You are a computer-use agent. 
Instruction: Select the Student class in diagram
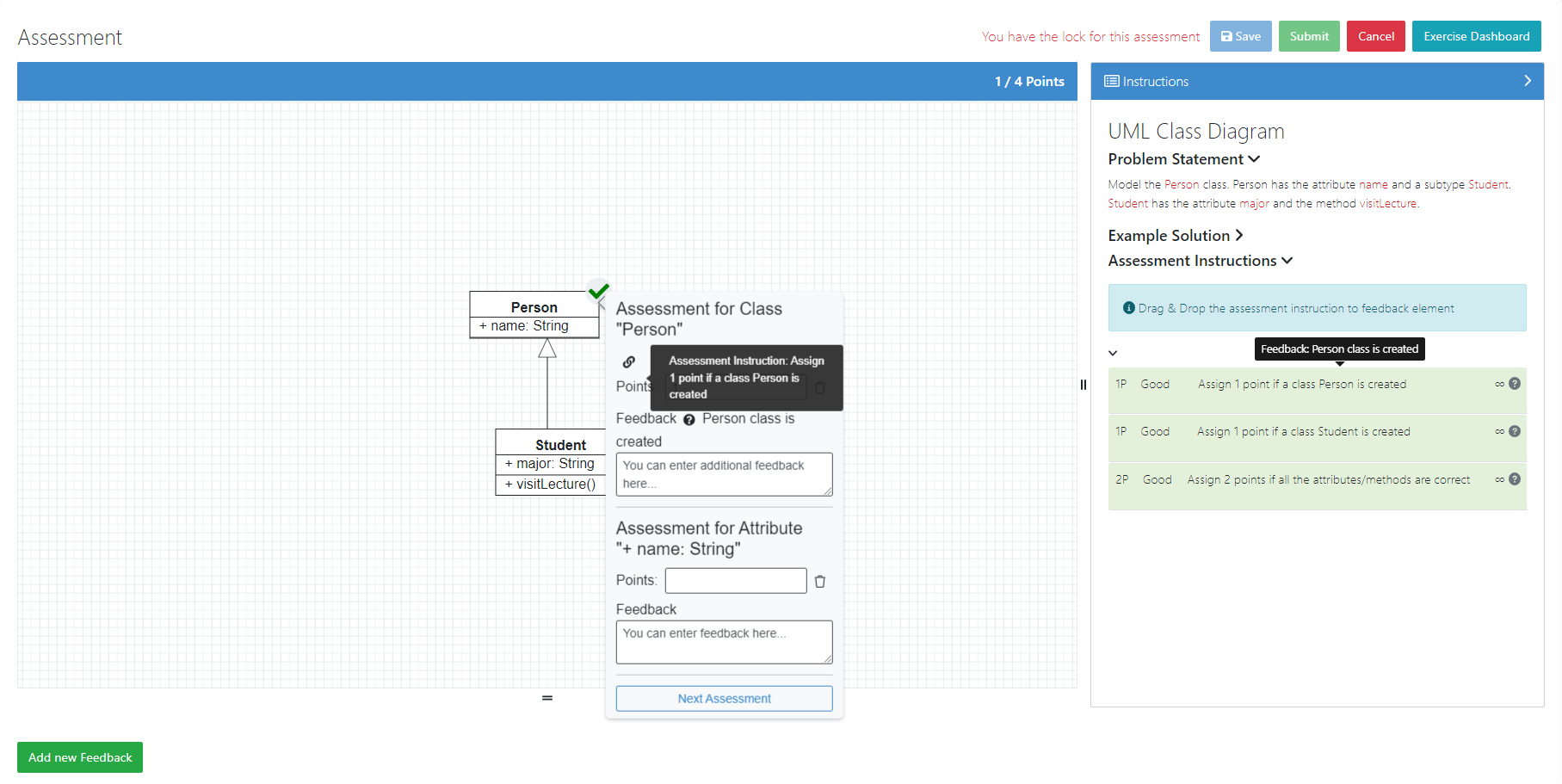tap(560, 445)
